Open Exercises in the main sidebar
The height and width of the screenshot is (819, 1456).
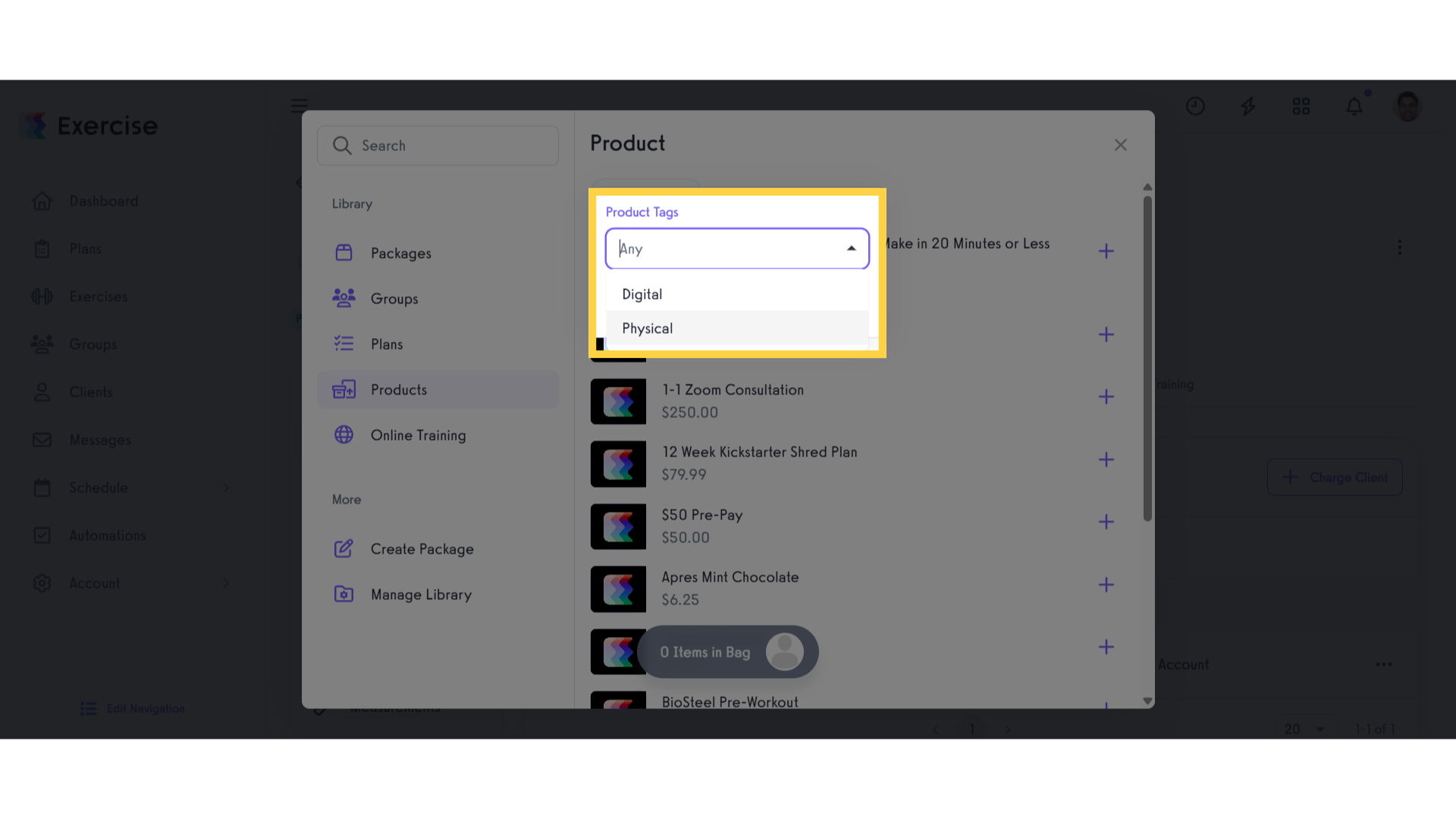(99, 297)
